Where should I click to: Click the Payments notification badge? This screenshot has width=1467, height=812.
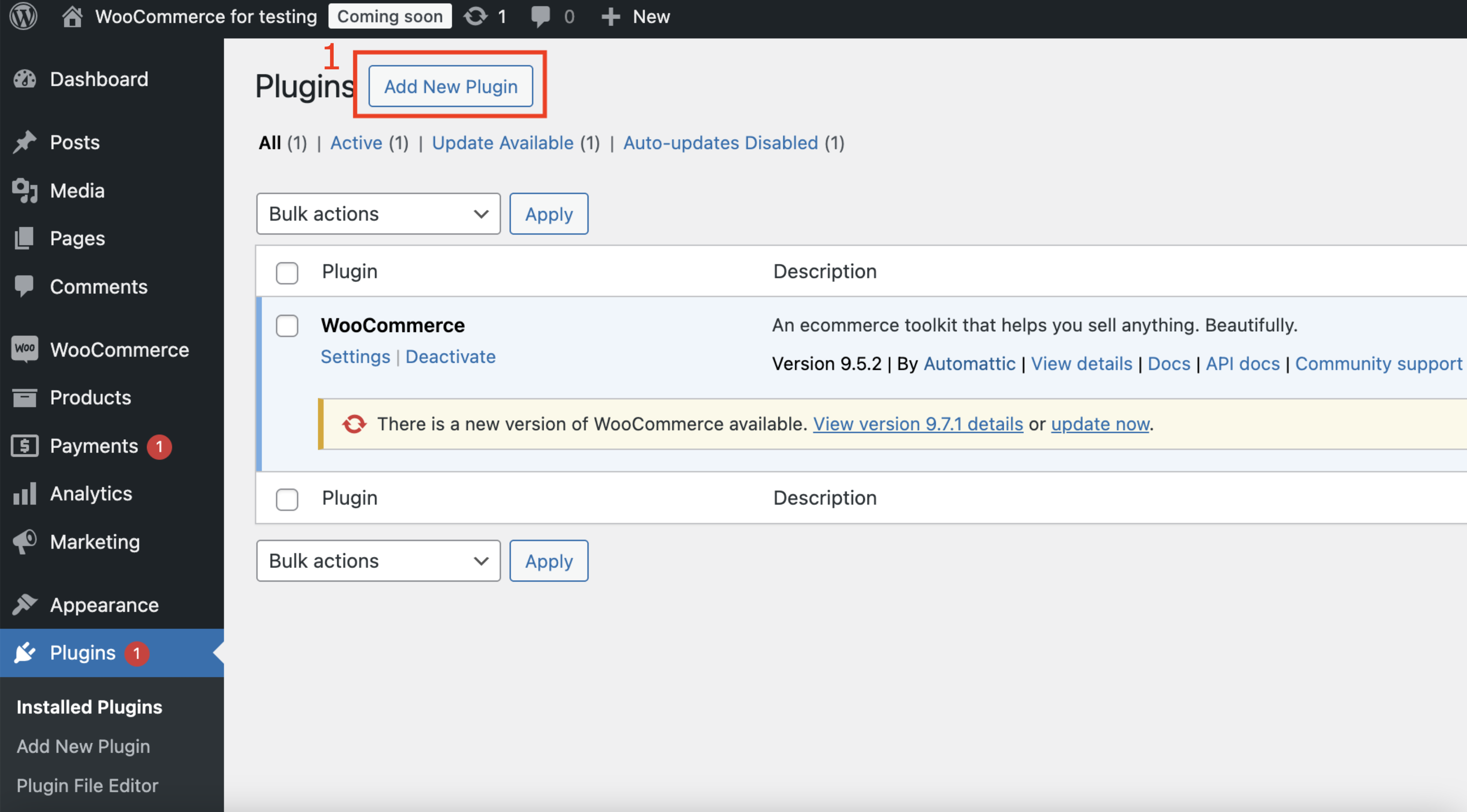(x=159, y=446)
